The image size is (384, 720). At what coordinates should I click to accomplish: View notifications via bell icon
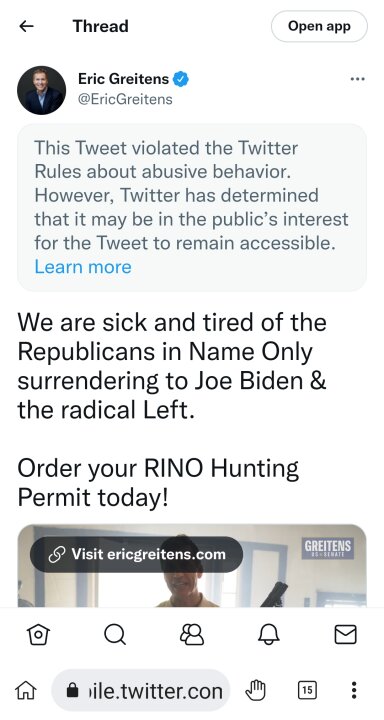[x=269, y=635]
